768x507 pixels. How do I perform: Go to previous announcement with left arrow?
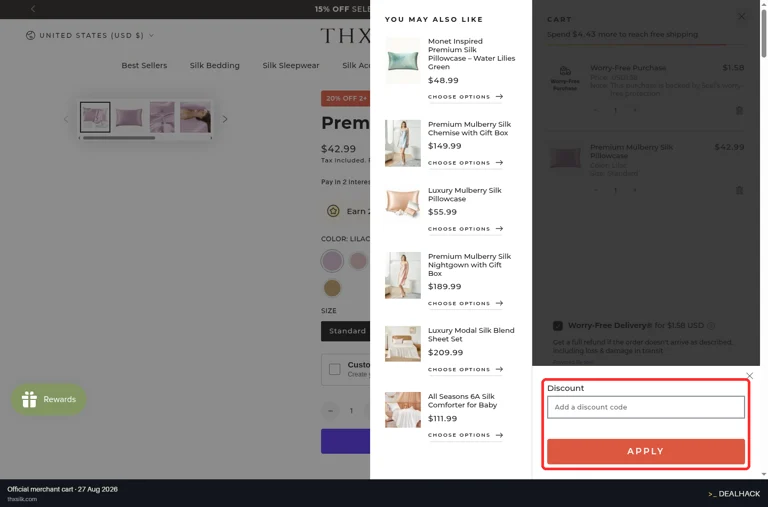click(33, 9)
